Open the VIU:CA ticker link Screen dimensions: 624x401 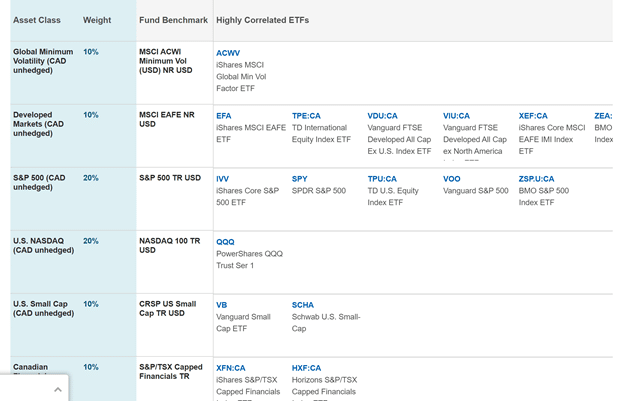point(456,116)
